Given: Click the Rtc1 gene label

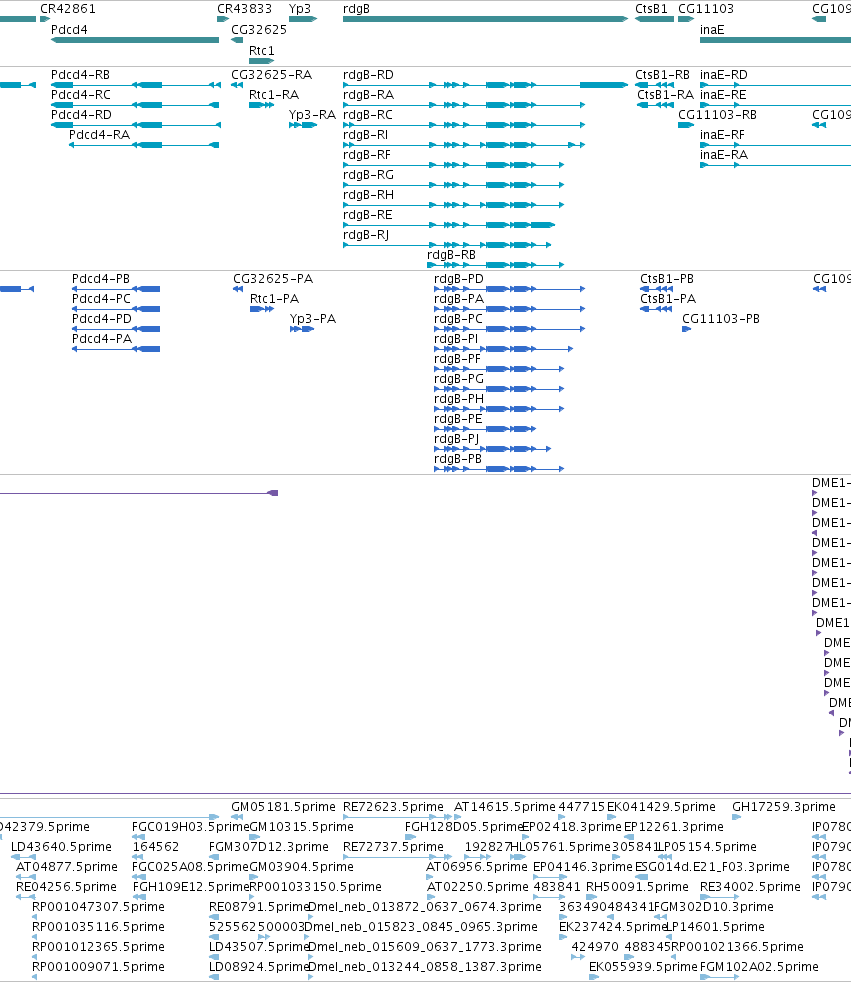Looking at the screenshot, I should (261, 50).
